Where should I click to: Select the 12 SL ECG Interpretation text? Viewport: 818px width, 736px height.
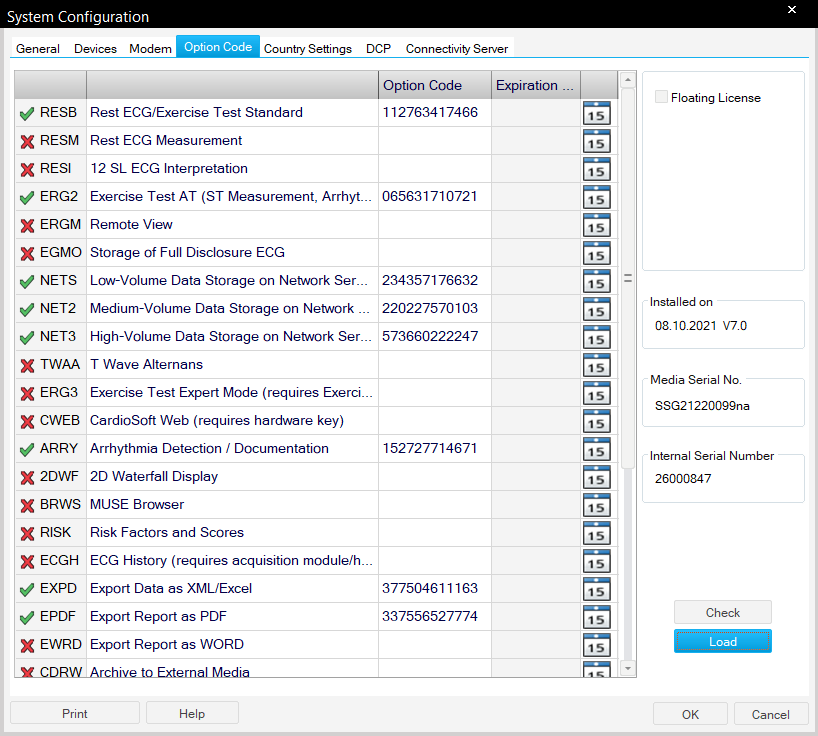pos(169,168)
